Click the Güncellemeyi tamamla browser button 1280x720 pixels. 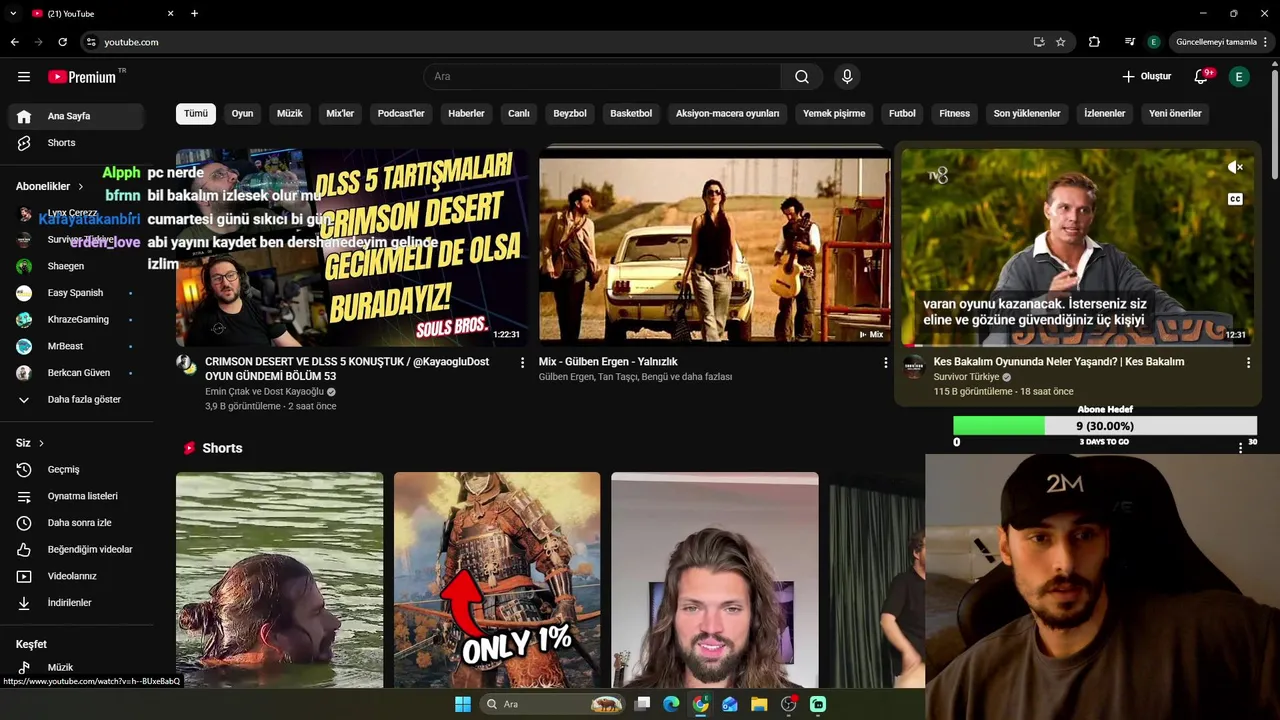click(1216, 42)
